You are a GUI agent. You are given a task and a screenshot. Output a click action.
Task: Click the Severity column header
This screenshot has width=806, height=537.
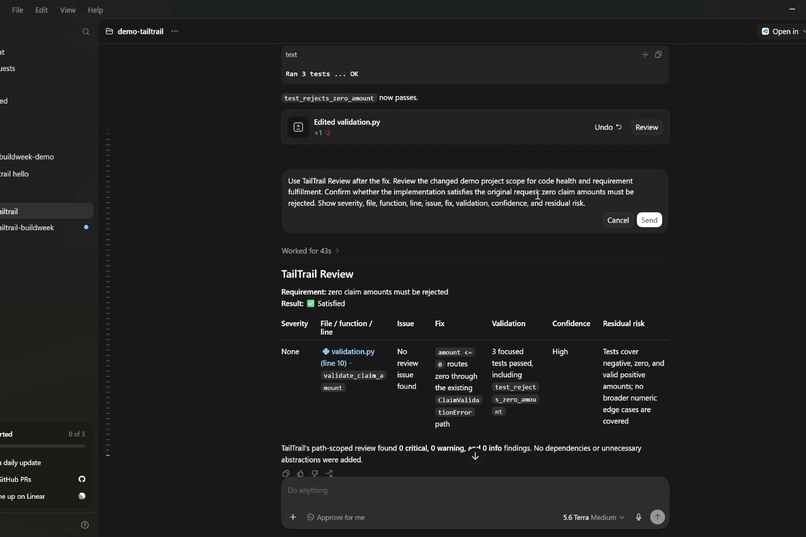pos(295,324)
